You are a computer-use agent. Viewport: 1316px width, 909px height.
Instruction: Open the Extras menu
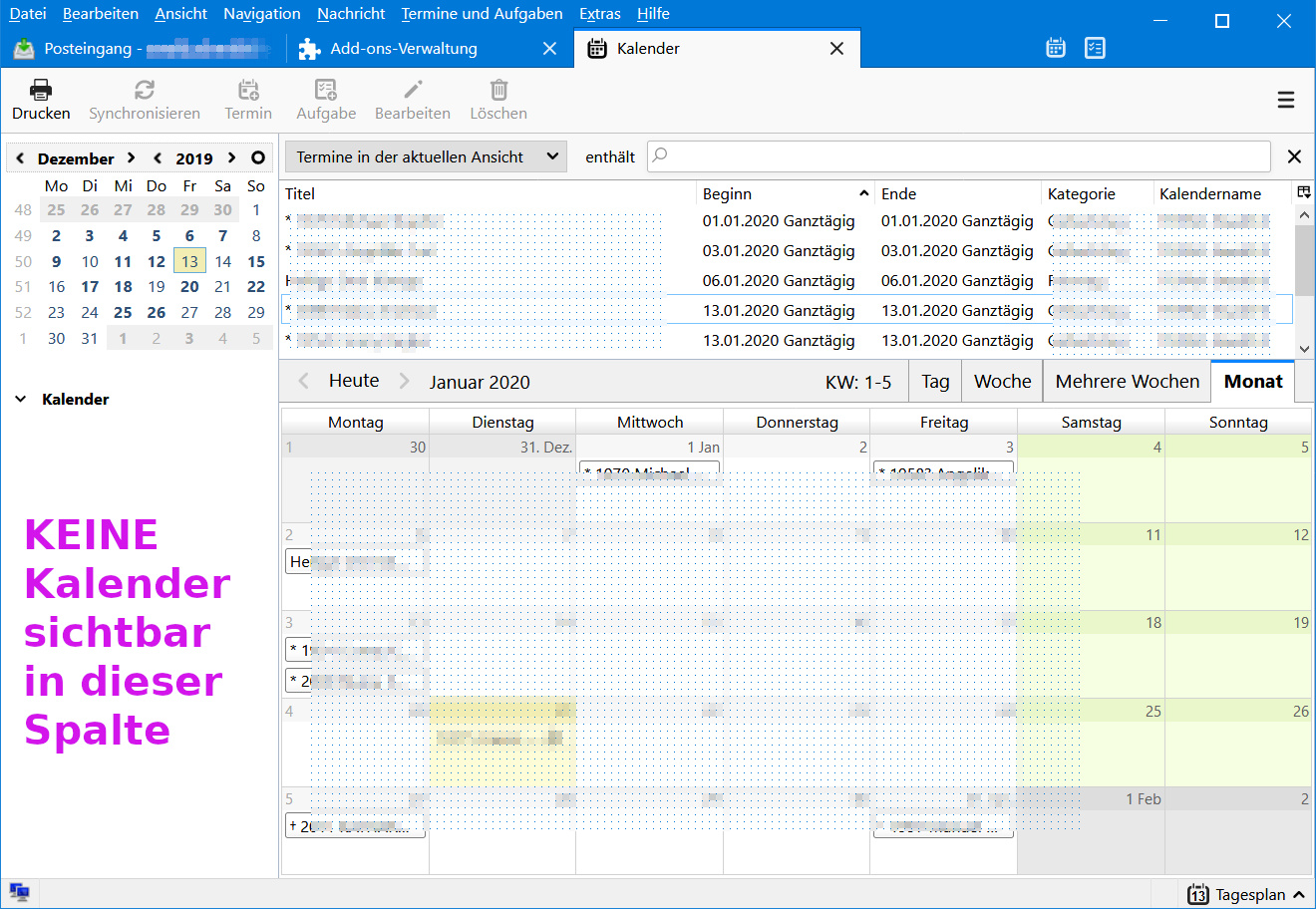click(599, 14)
